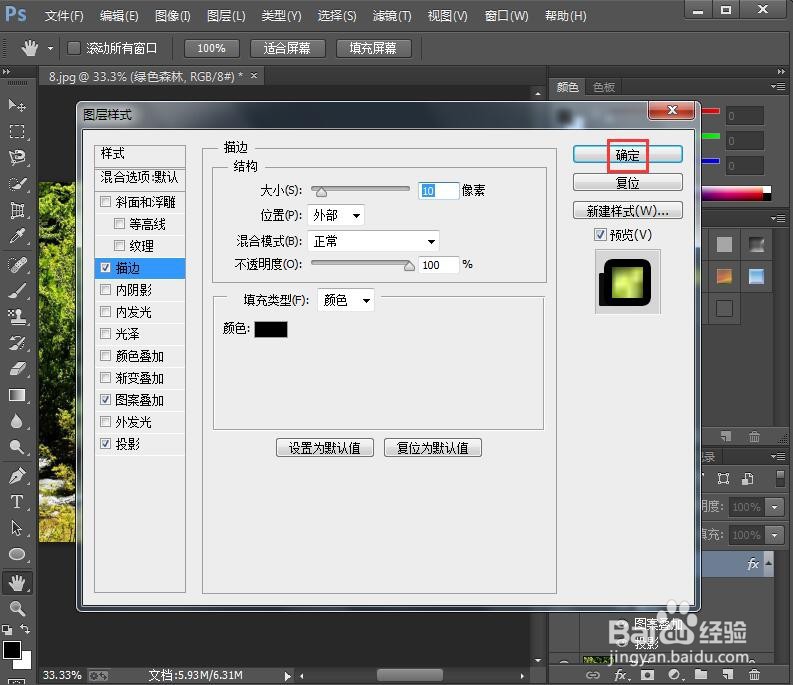Select the Eraser tool
The width and height of the screenshot is (793, 685).
coord(17,369)
